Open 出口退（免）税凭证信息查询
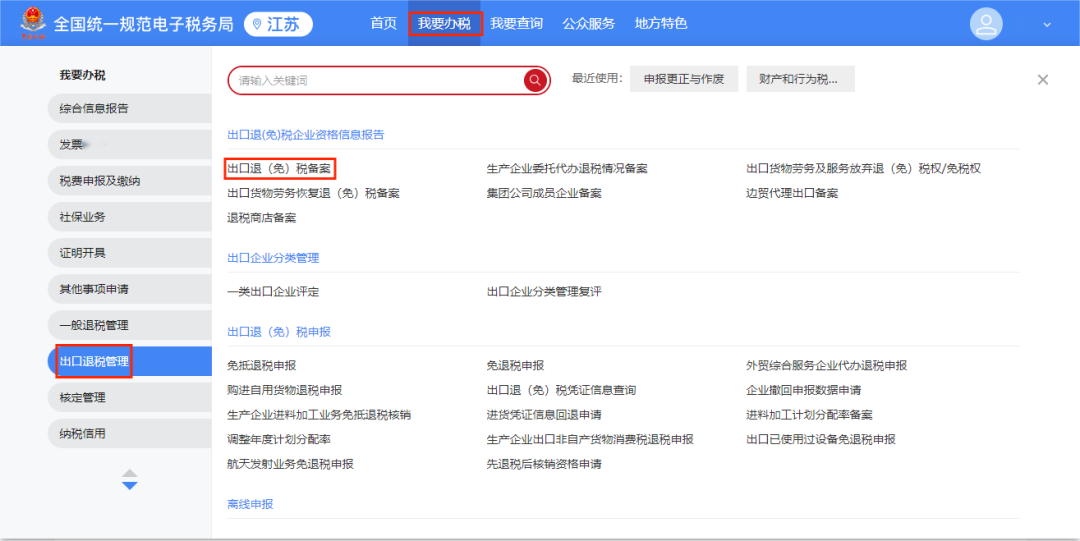 tap(561, 391)
